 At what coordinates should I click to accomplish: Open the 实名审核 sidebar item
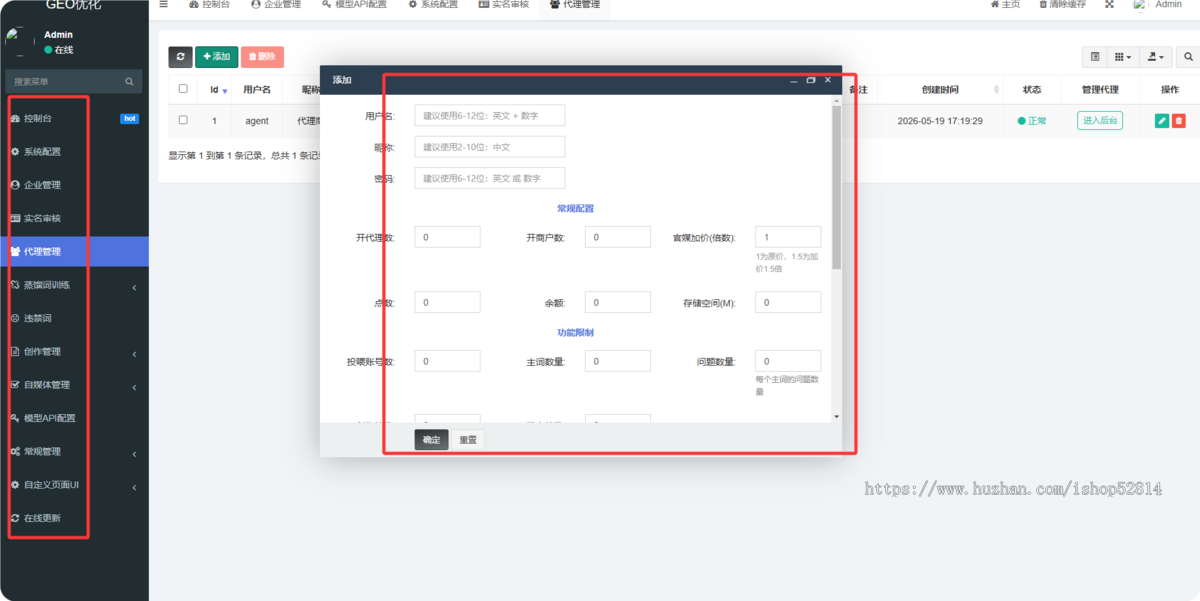[x=74, y=218]
